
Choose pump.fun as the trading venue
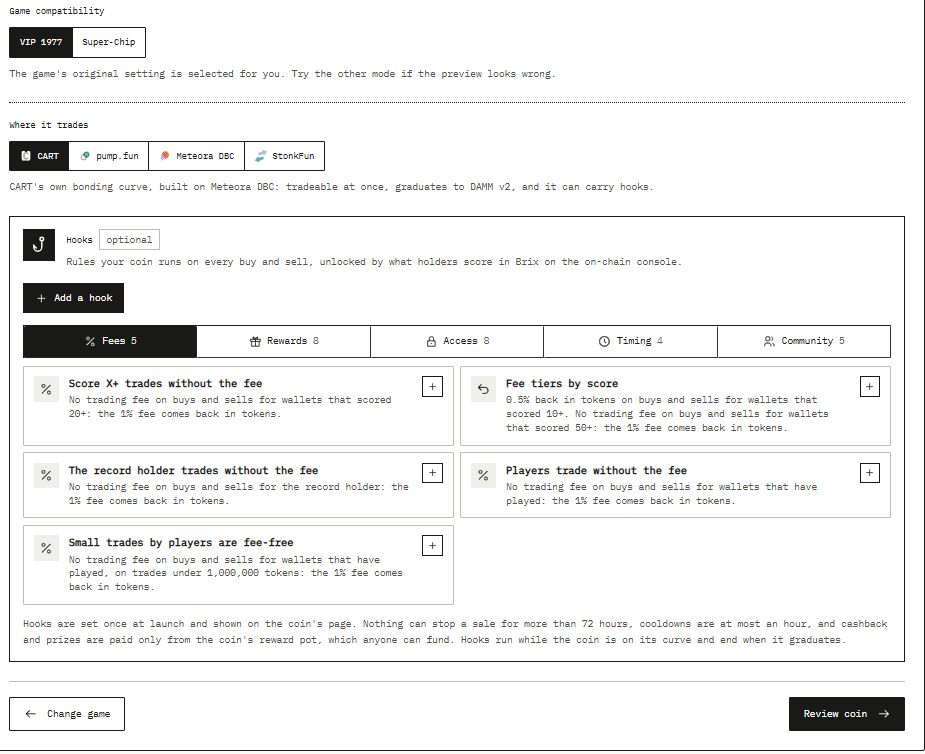click(109, 156)
